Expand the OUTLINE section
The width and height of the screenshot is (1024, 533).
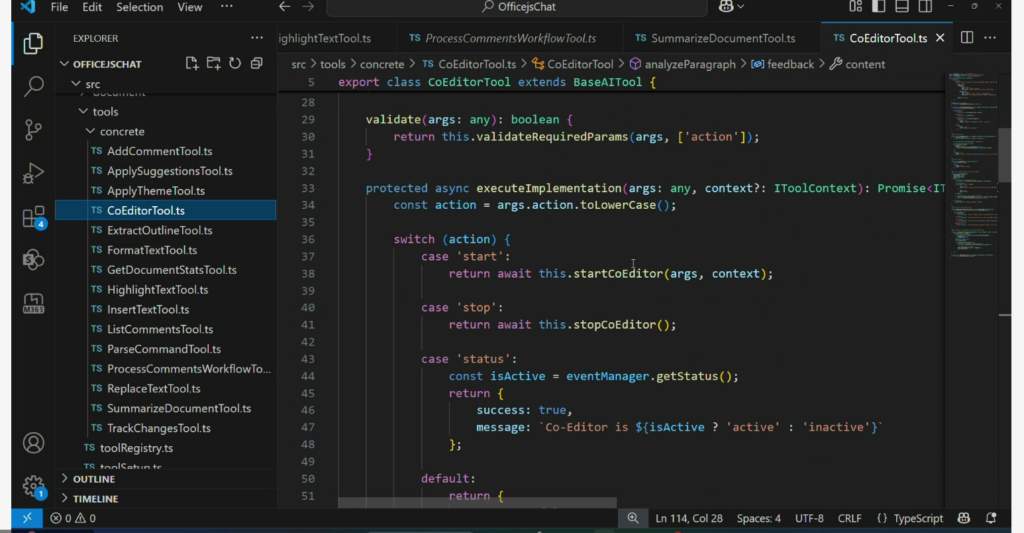(x=94, y=479)
